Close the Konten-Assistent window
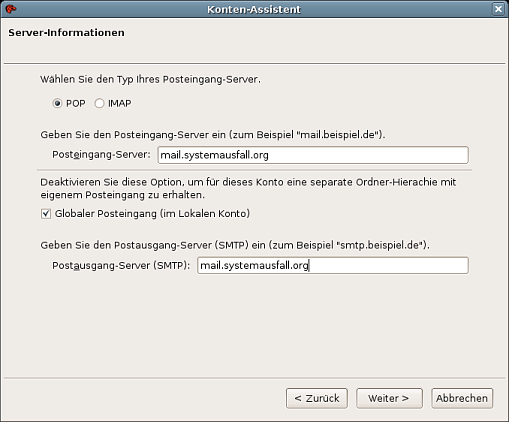This screenshot has height=422, width=509. click(498, 9)
